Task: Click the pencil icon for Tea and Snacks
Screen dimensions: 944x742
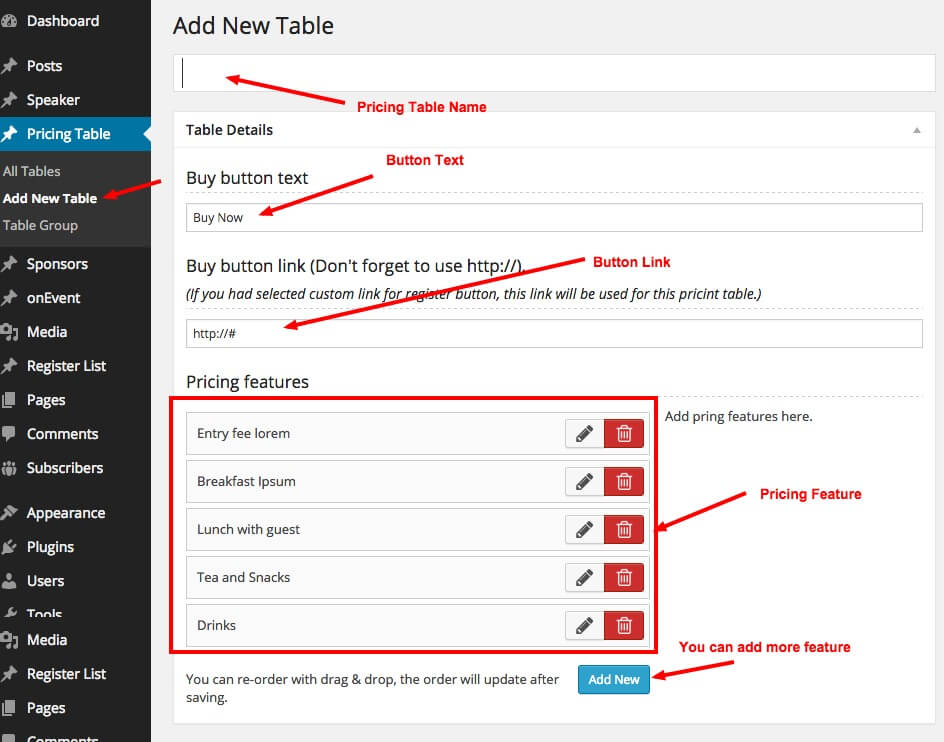Action: coord(585,577)
